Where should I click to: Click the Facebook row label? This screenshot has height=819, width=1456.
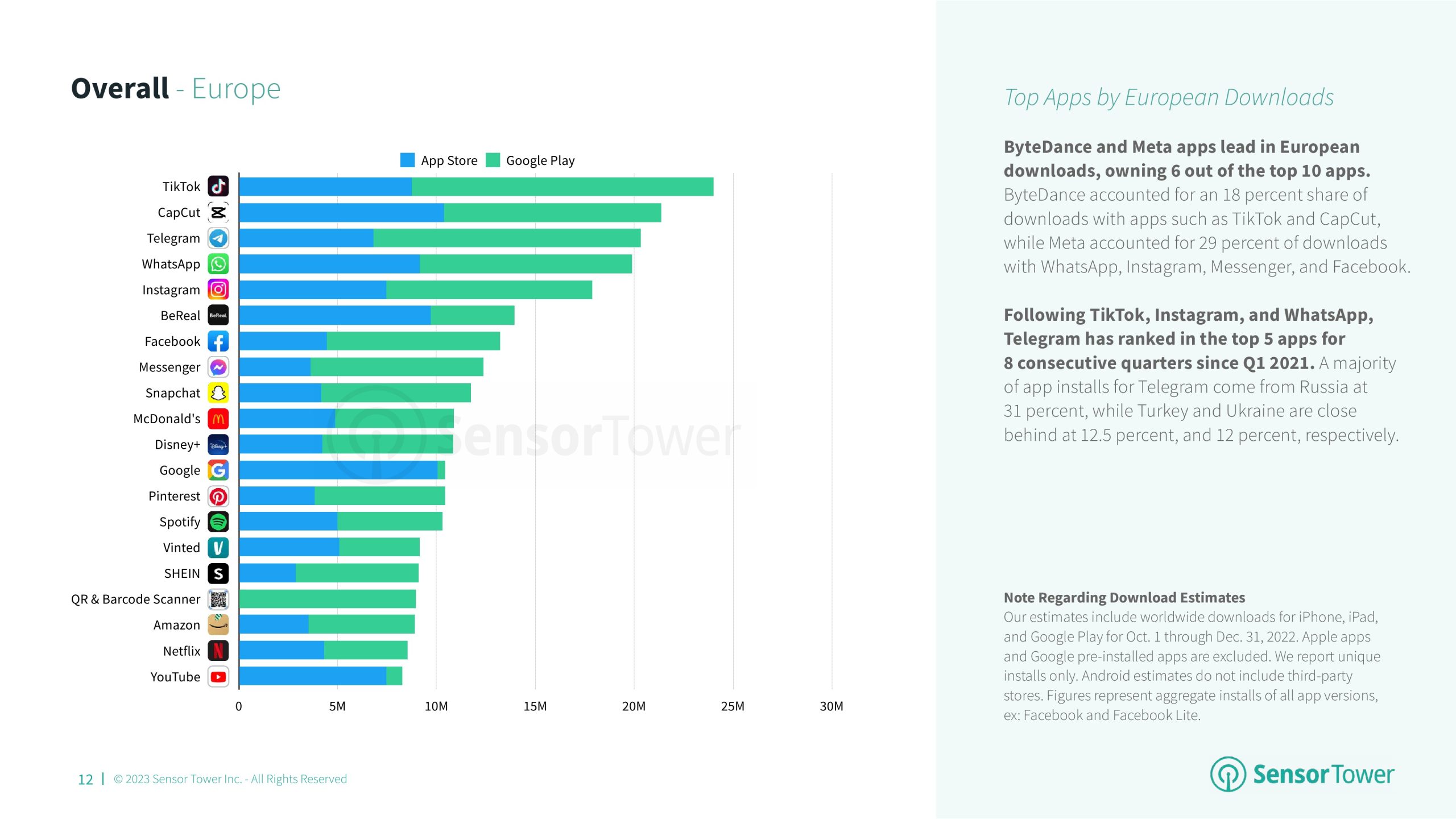point(172,341)
